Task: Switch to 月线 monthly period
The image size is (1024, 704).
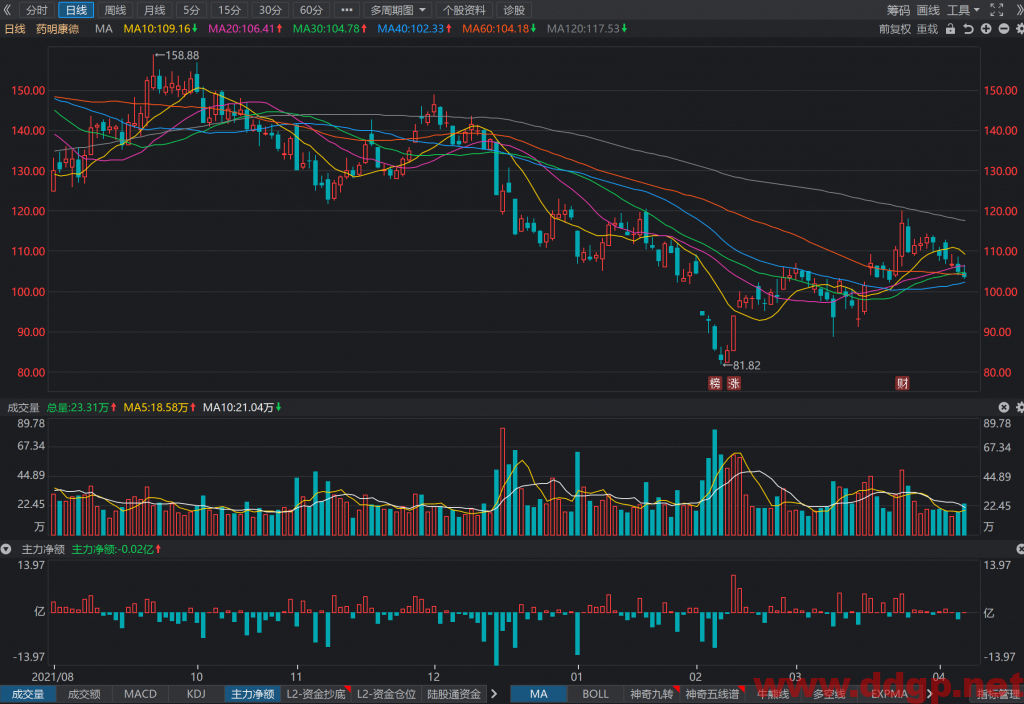Action: (154, 10)
